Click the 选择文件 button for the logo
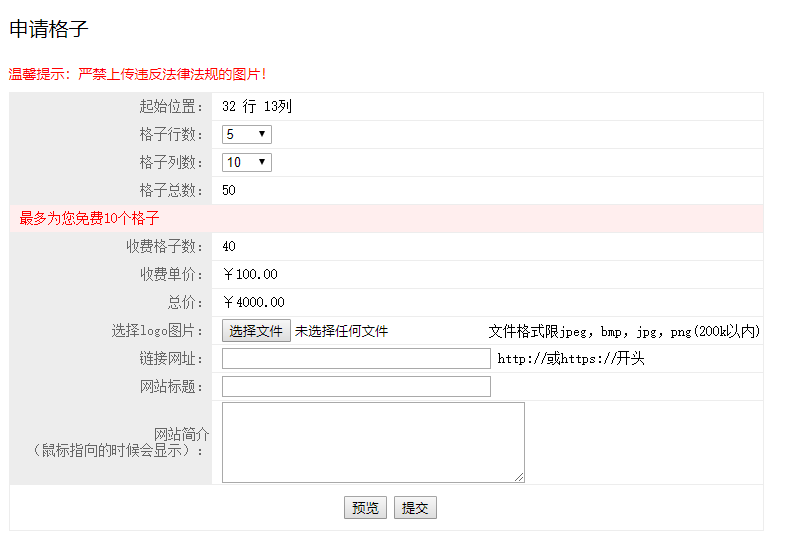Viewport: 810px width, 550px height. tap(256, 331)
